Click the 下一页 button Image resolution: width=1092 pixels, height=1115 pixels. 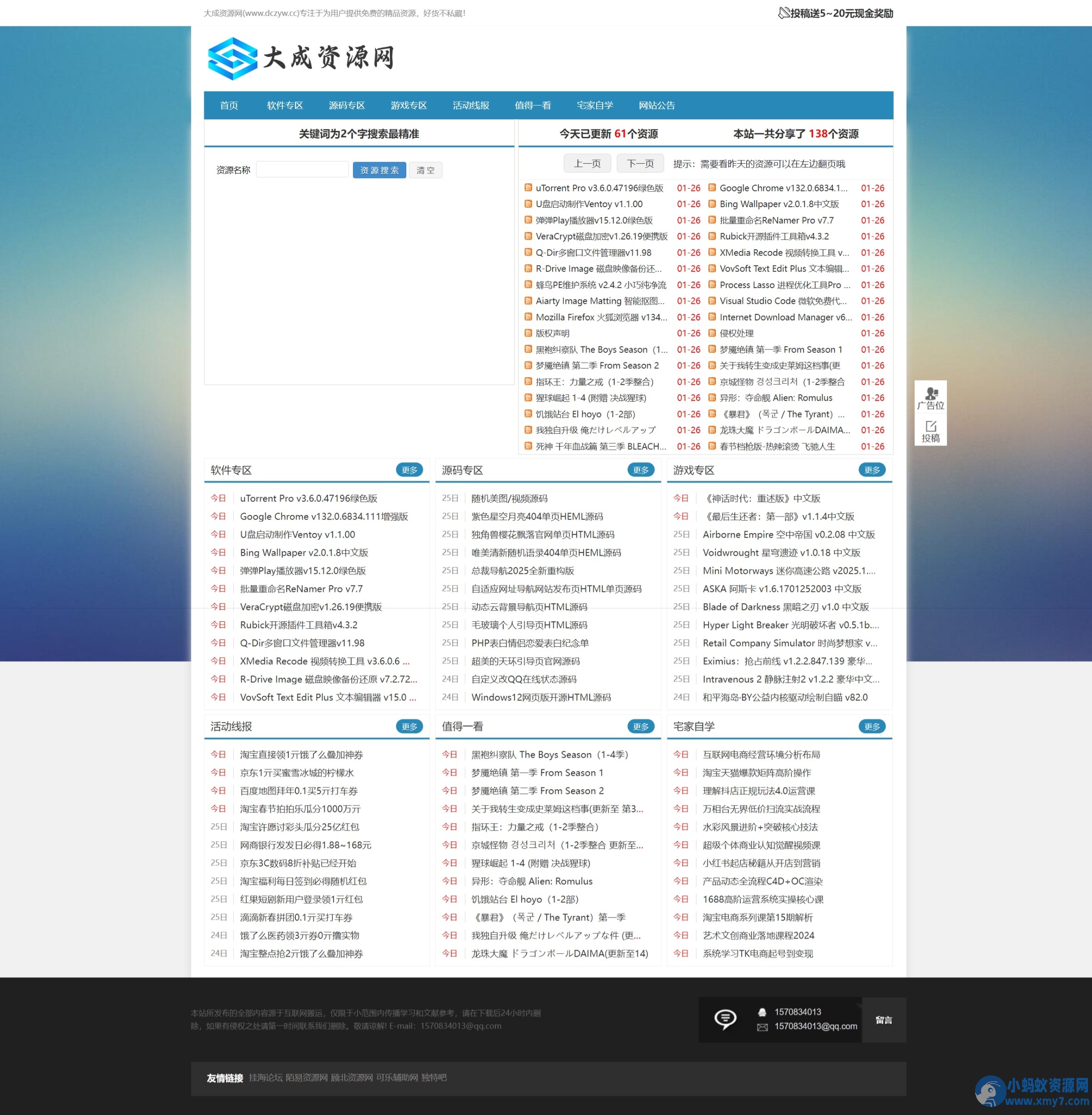(x=640, y=164)
